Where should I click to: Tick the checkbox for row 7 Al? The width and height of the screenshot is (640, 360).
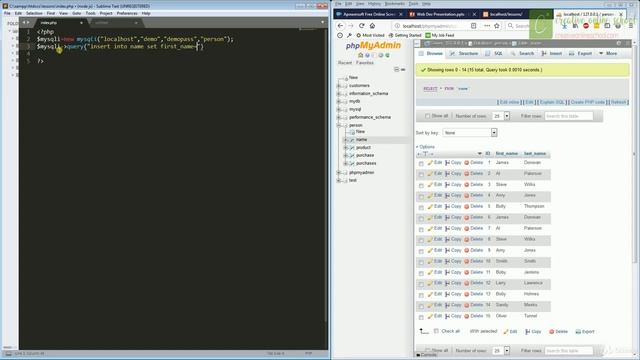[x=421, y=229]
